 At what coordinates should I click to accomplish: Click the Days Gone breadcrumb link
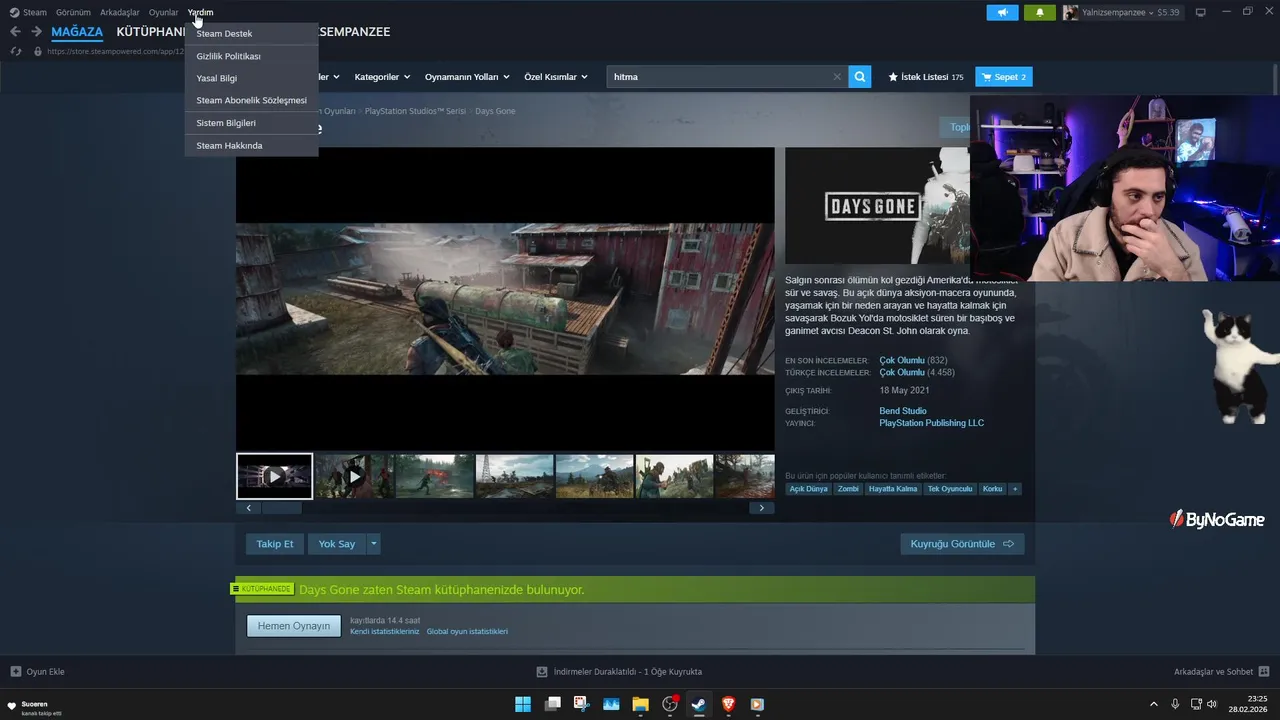[x=495, y=111]
